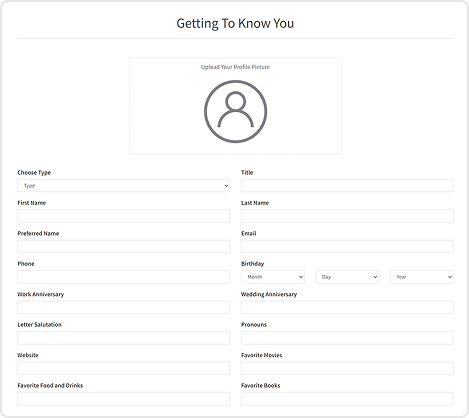Click the First Name label
The height and width of the screenshot is (418, 469).
tap(32, 203)
